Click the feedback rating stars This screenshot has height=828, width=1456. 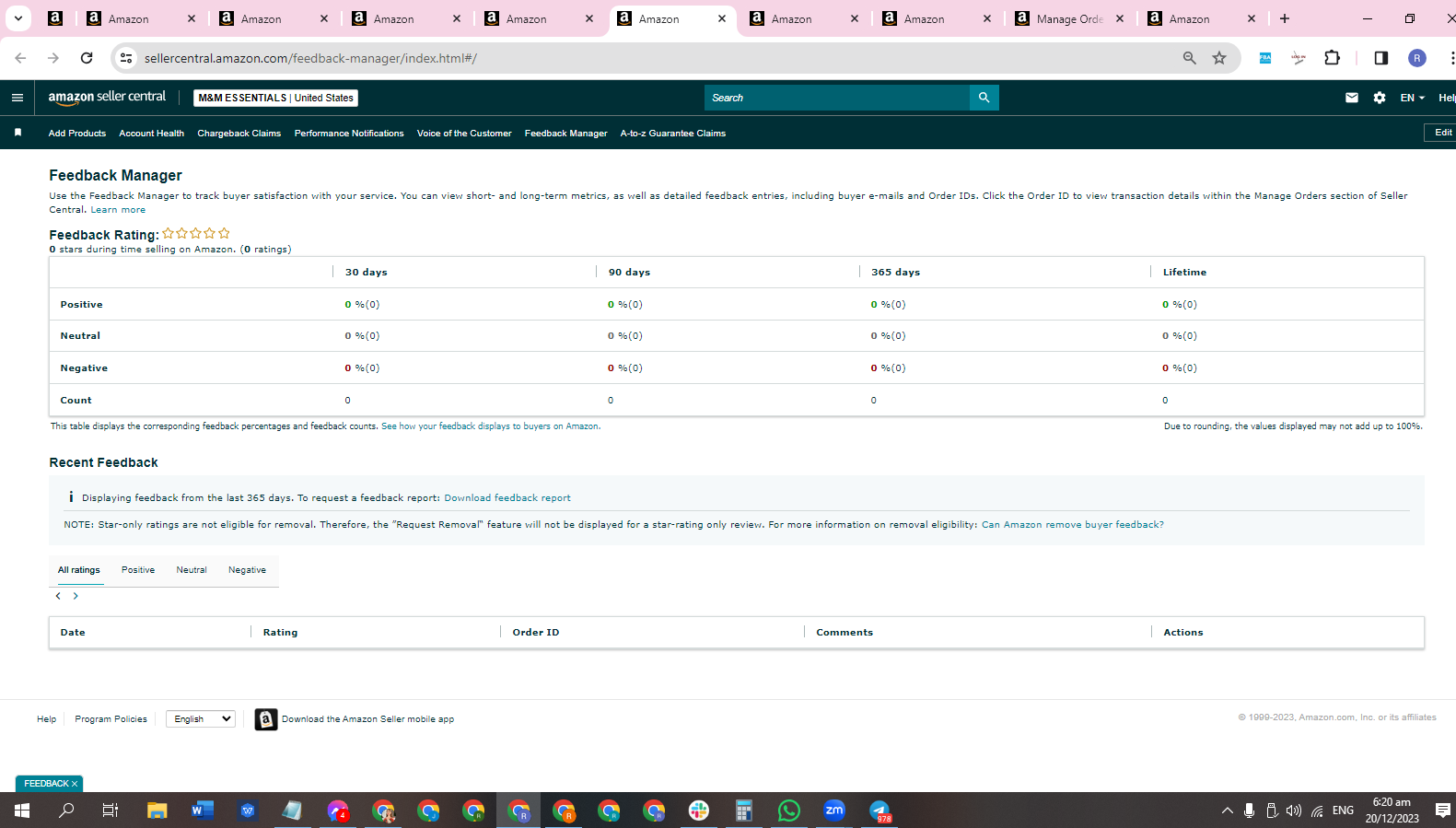click(x=196, y=234)
